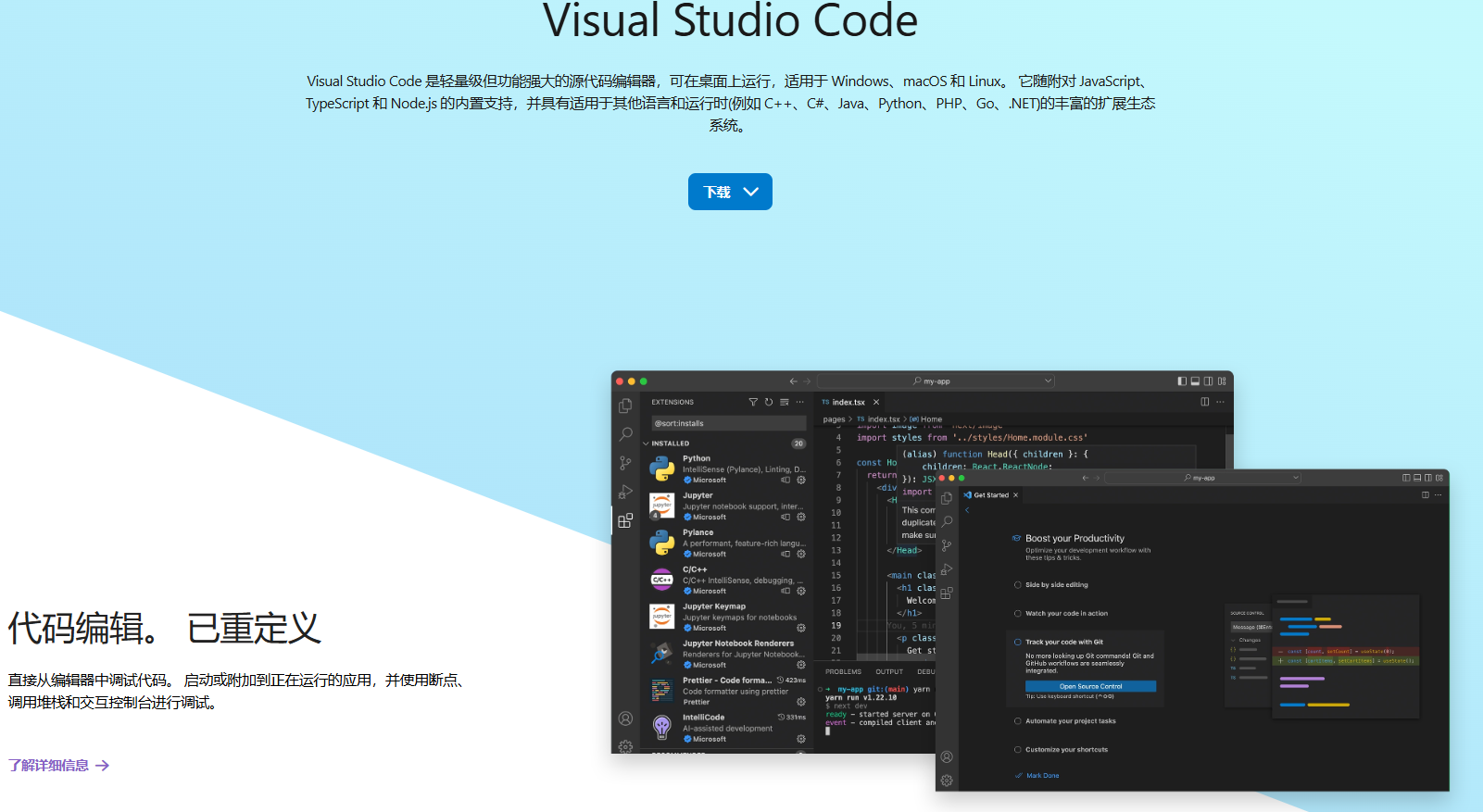This screenshot has height=812, width=1483.
Task: Open the 下载 download dropdown button
Action: click(730, 192)
